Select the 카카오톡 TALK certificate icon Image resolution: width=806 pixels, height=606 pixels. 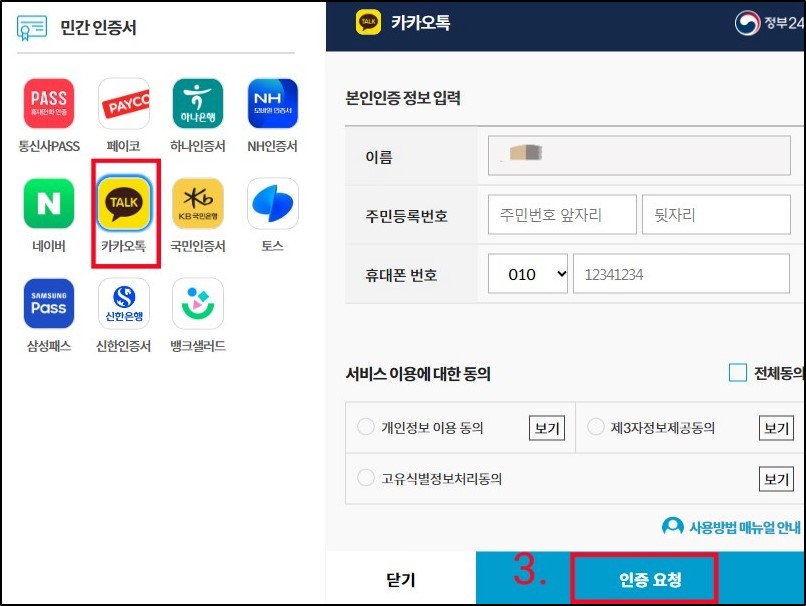[124, 204]
